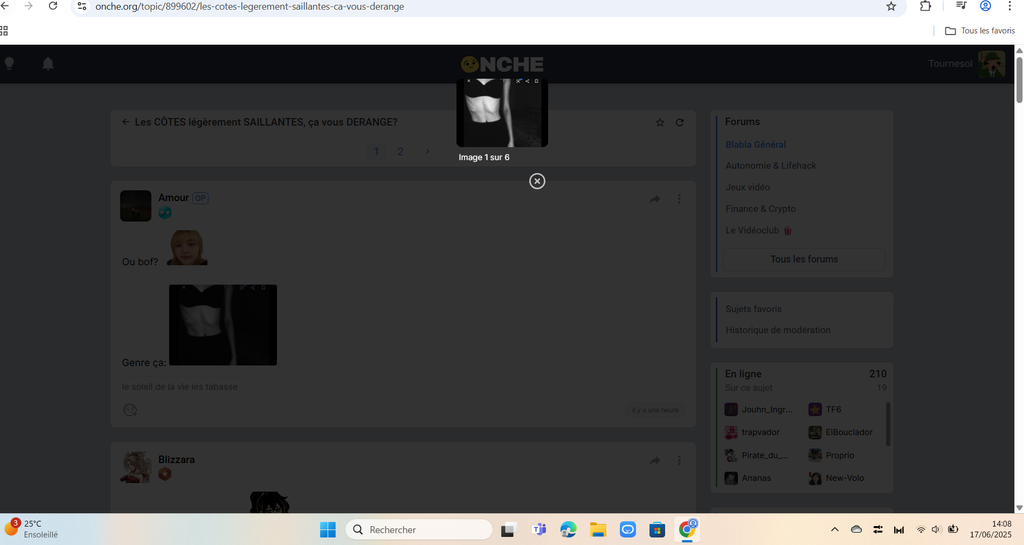Click online user Jouhn_Ingr...
Image resolution: width=1024 pixels, height=545 pixels.
(760, 410)
